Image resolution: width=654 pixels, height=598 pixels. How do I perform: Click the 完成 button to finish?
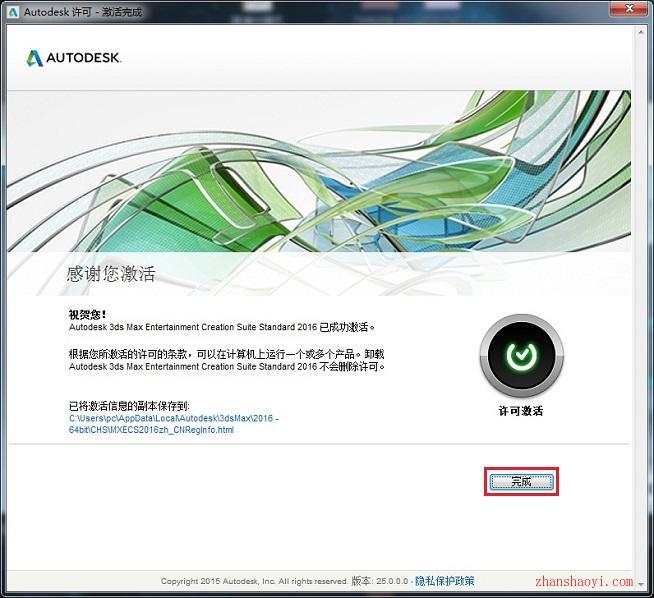coord(521,482)
